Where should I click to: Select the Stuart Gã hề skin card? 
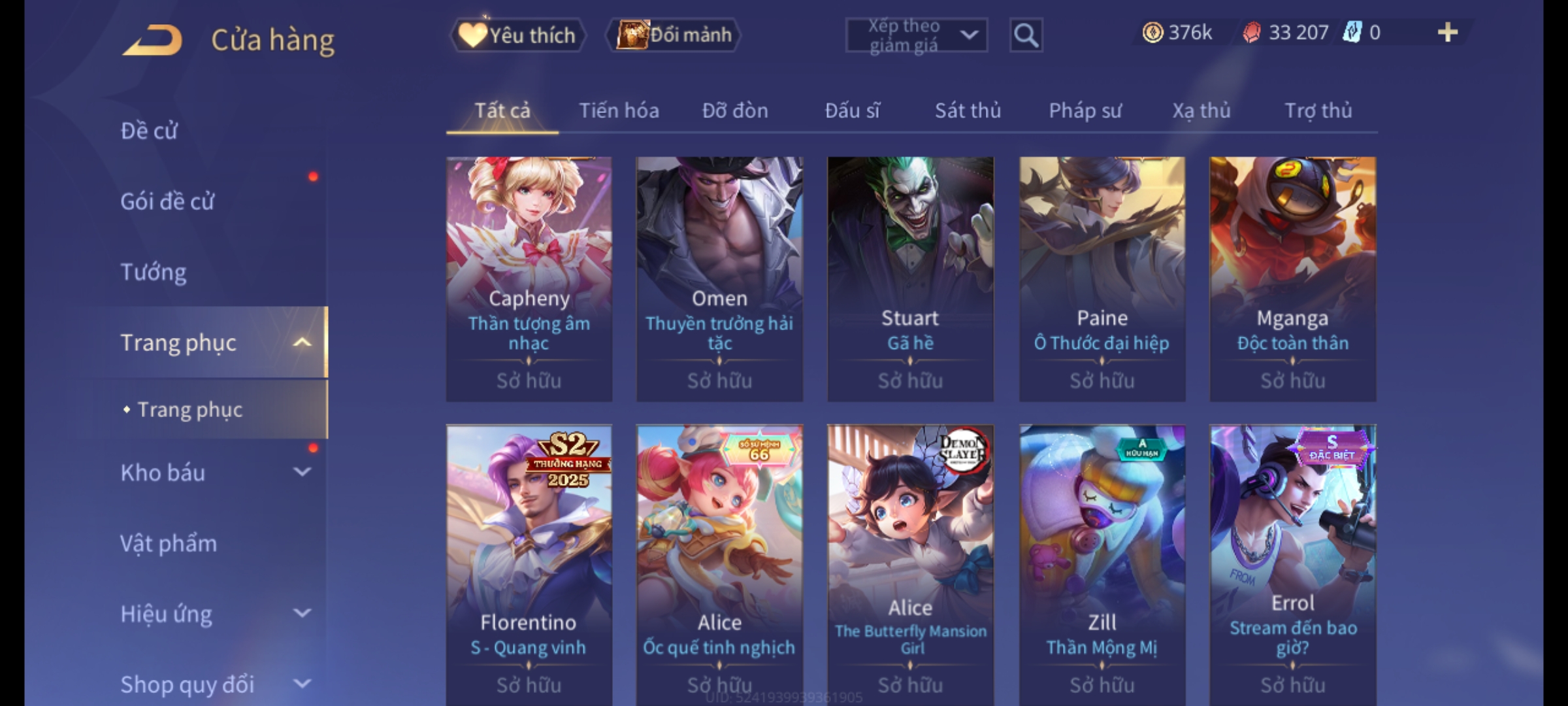[x=910, y=278]
